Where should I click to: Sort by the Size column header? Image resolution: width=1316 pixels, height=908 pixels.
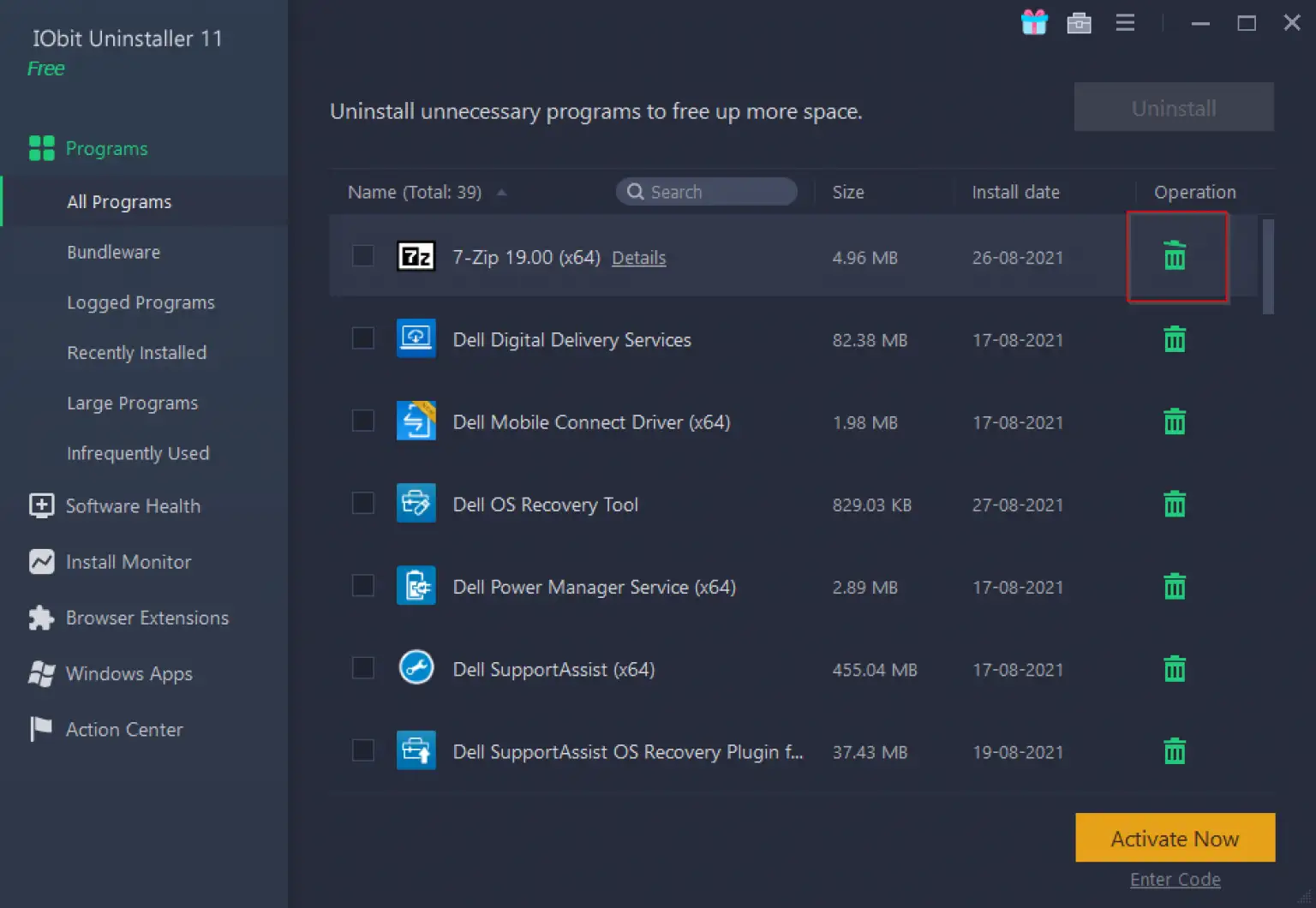[848, 192]
